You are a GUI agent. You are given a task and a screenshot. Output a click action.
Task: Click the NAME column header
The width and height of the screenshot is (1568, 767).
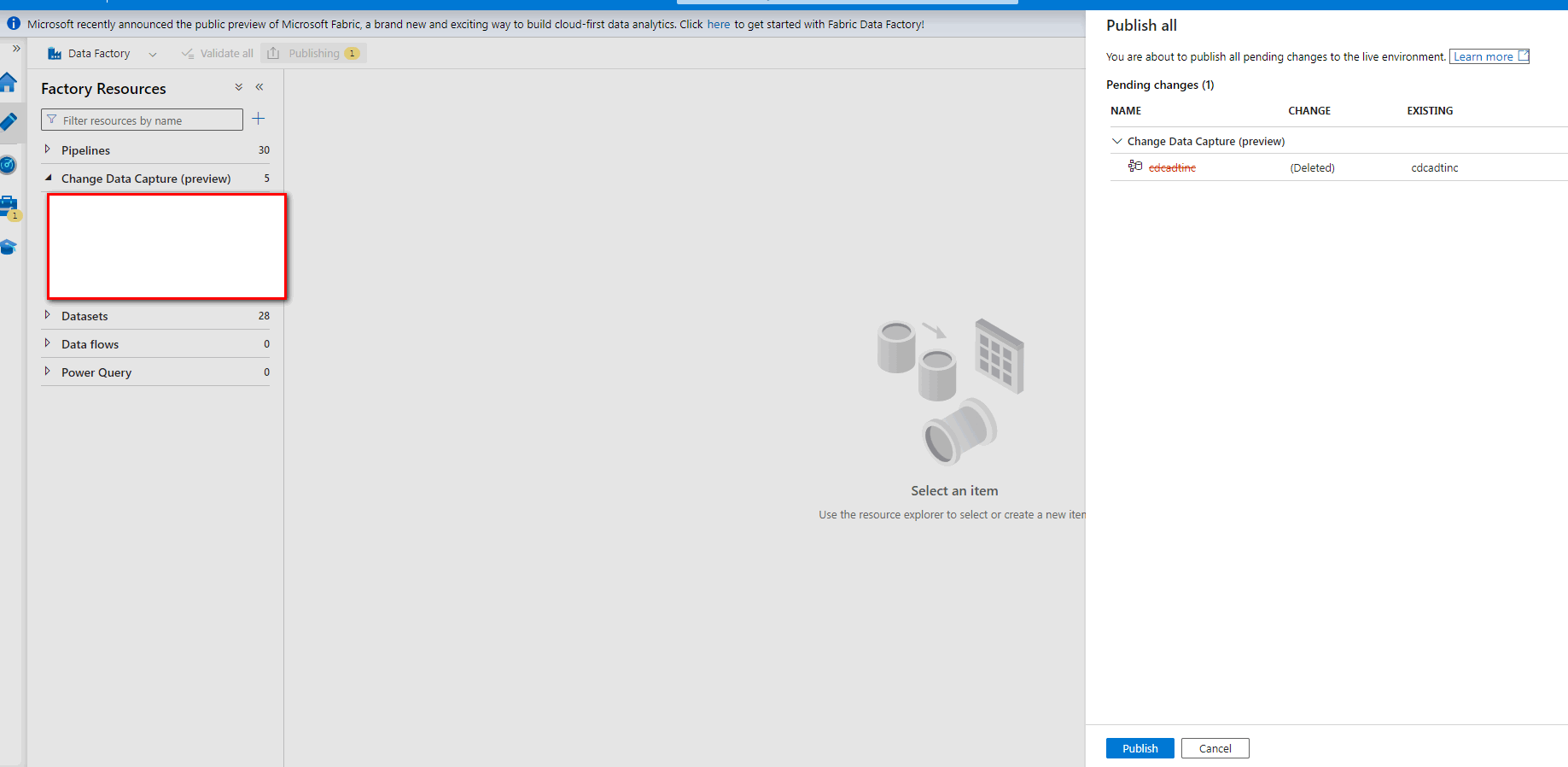tap(1126, 111)
